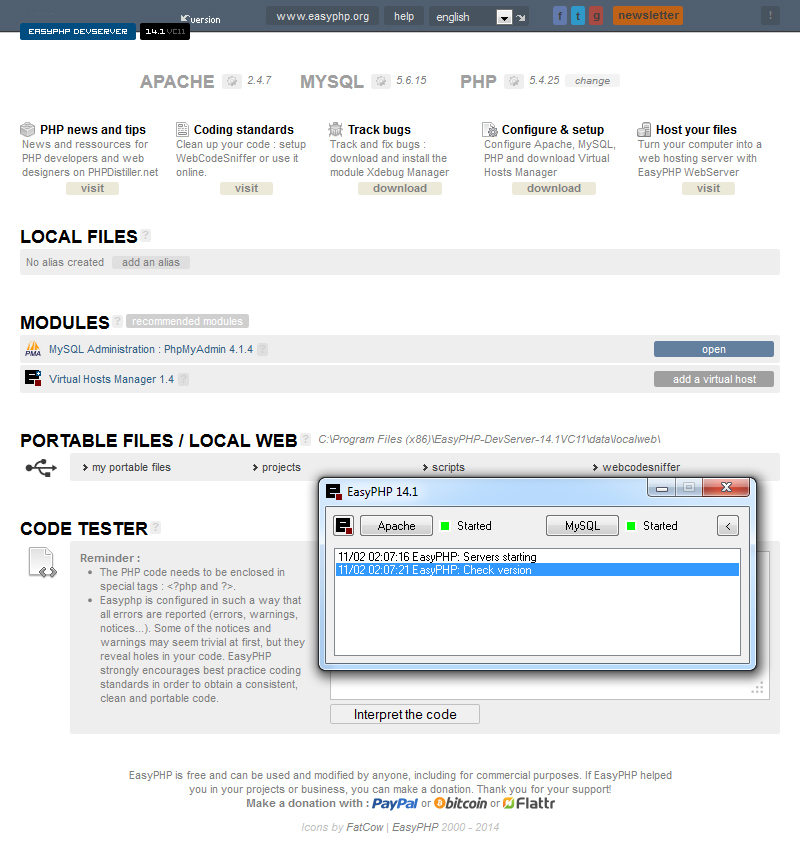The height and width of the screenshot is (853, 800).
Task: Open the PhpMyAdmin PMA icon
Action: click(x=33, y=348)
